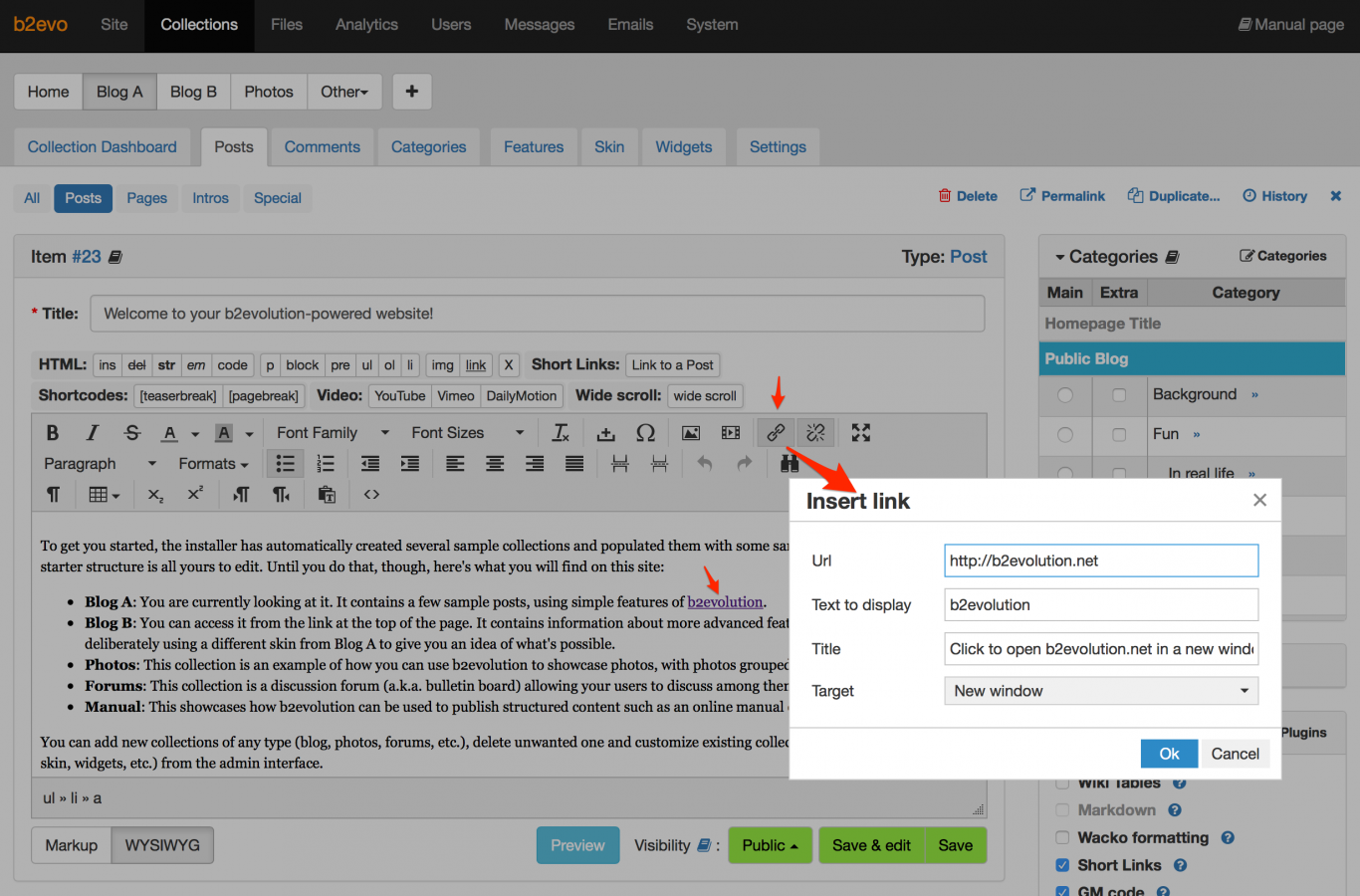
Task: Disable the Short Links checkbox
Action: (x=1062, y=864)
